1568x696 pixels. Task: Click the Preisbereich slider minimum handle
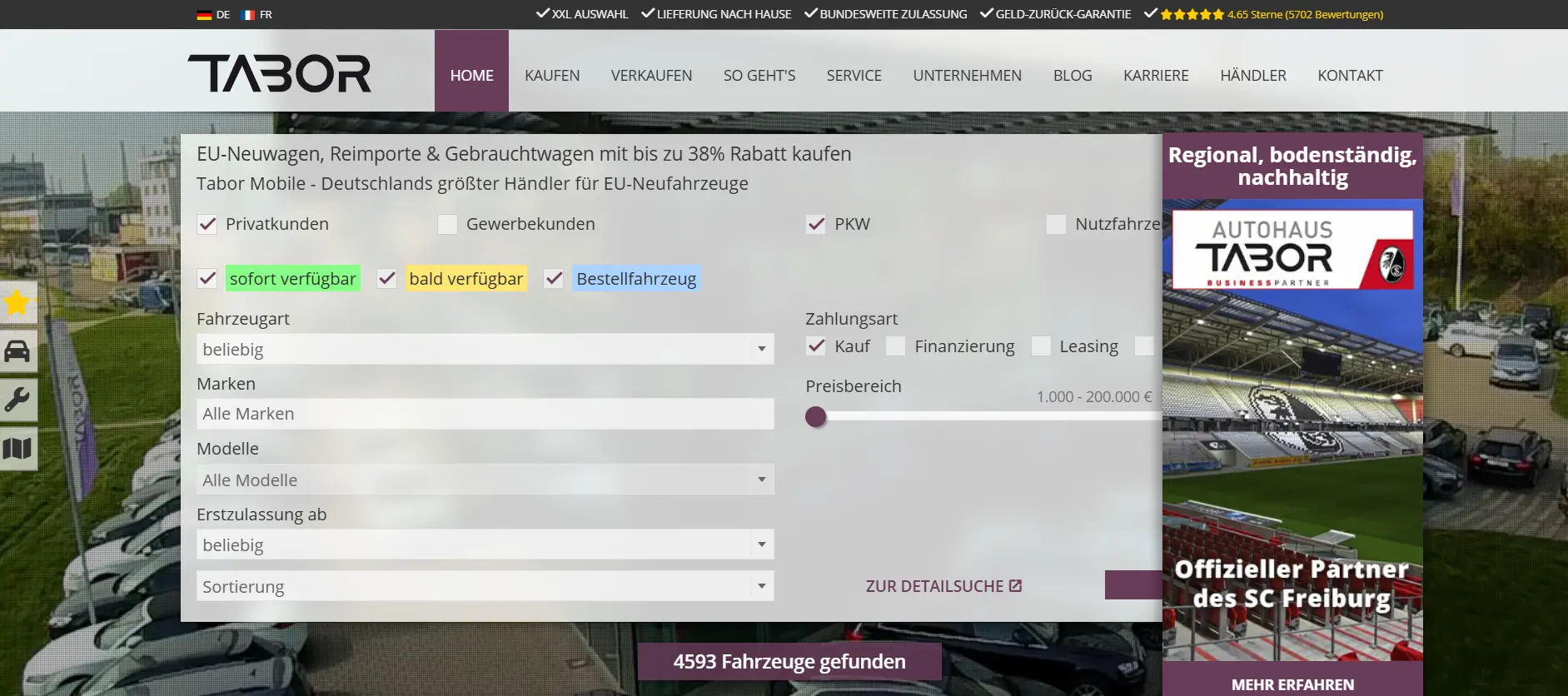[816, 416]
